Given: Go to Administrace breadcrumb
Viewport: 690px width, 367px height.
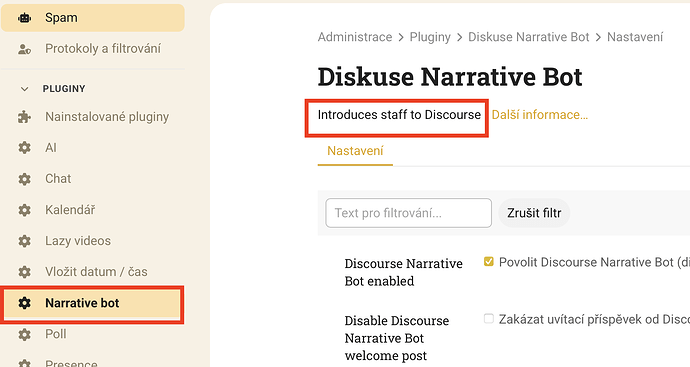Looking at the screenshot, I should (355, 37).
